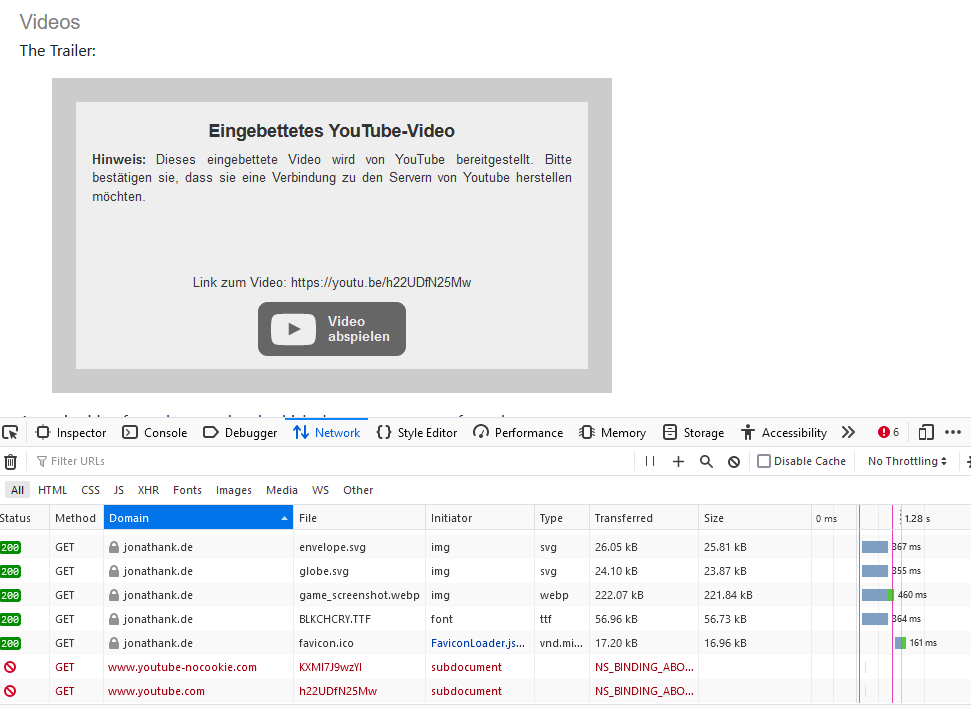The height and width of the screenshot is (709, 971).
Task: Toggle responsive design mode icon
Action: click(926, 433)
